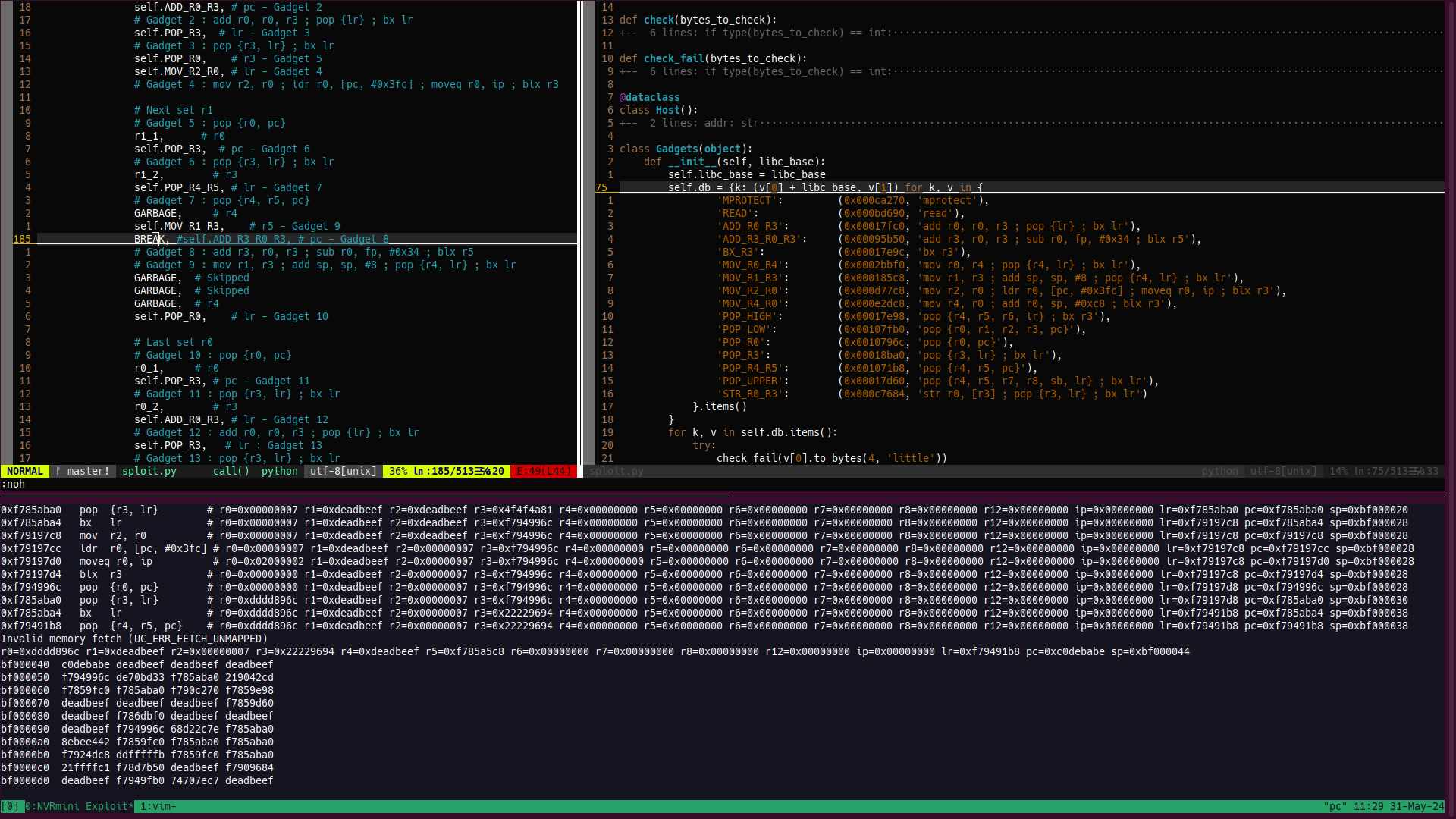
Task: Click the 'class Gadgets(object):' line
Action: (x=686, y=149)
